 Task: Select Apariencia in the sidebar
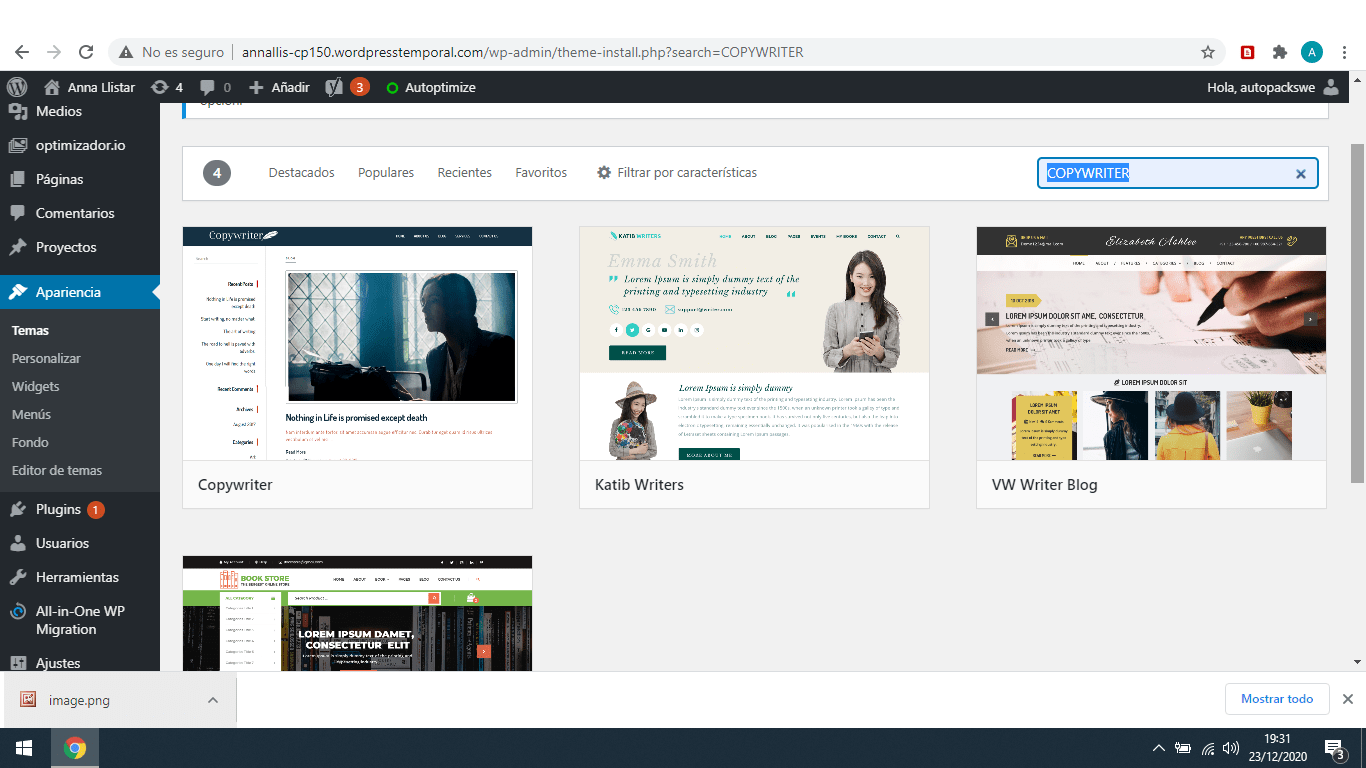click(80, 292)
